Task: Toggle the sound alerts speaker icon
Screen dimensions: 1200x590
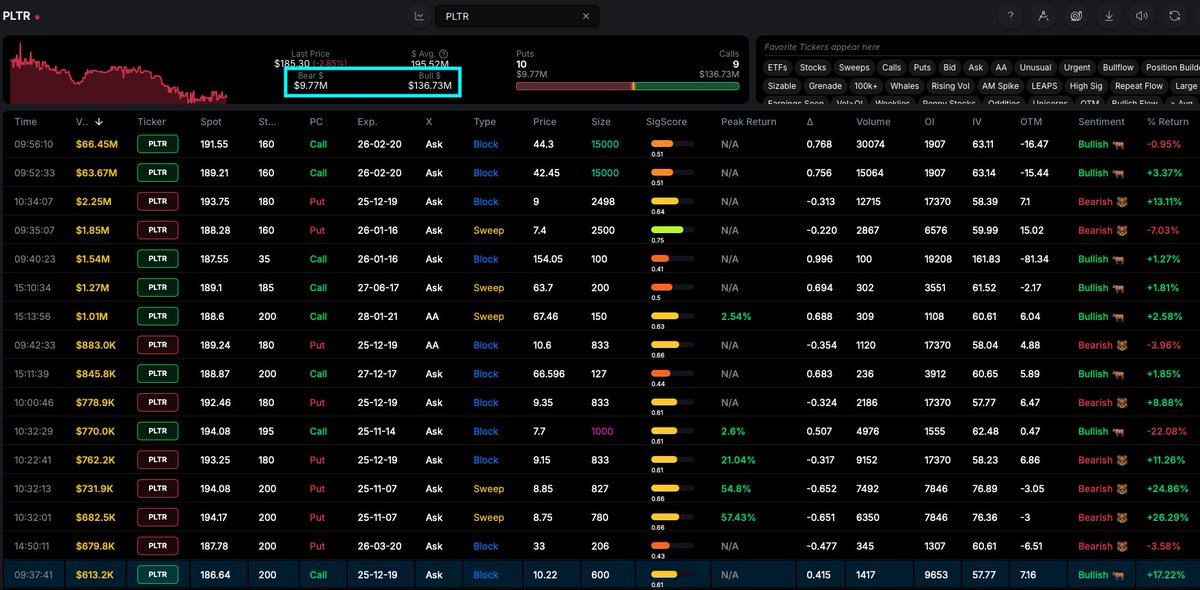Action: tap(1141, 16)
